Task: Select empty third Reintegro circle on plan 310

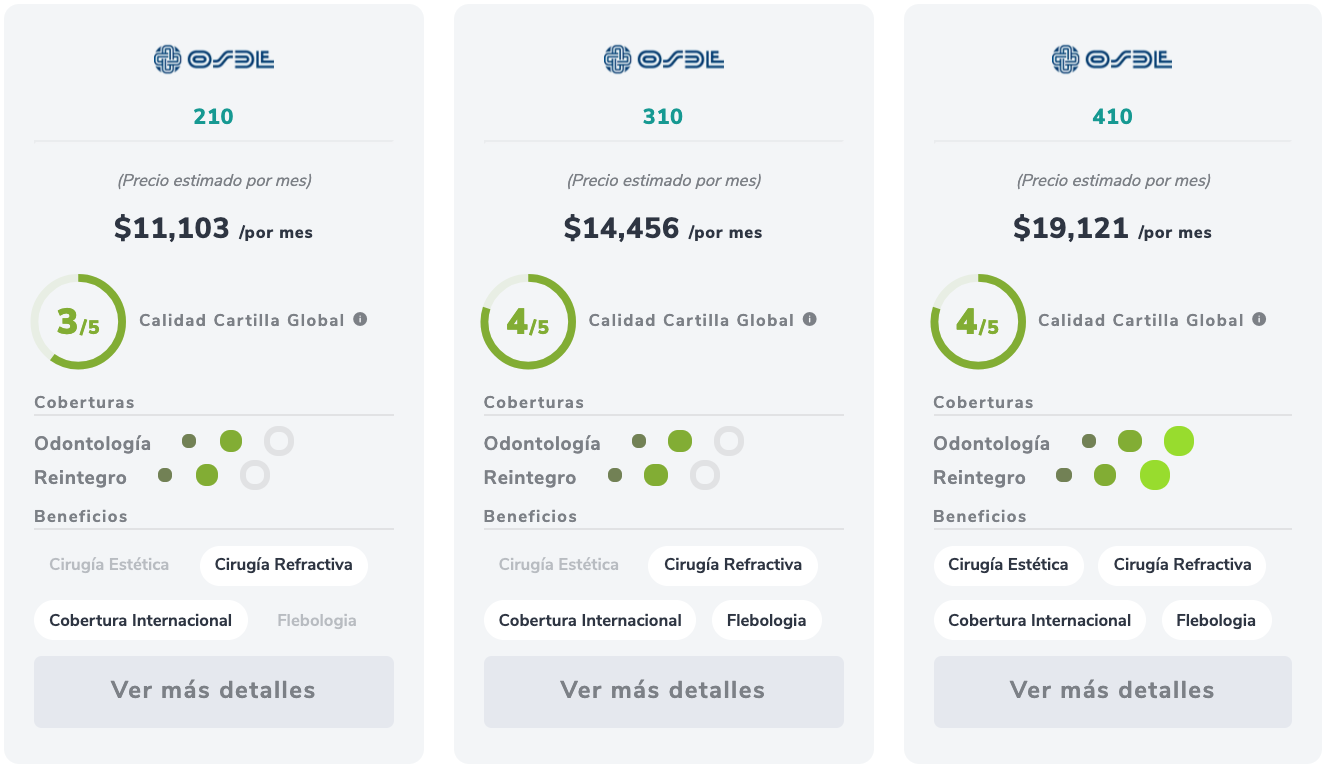Action: point(705,475)
